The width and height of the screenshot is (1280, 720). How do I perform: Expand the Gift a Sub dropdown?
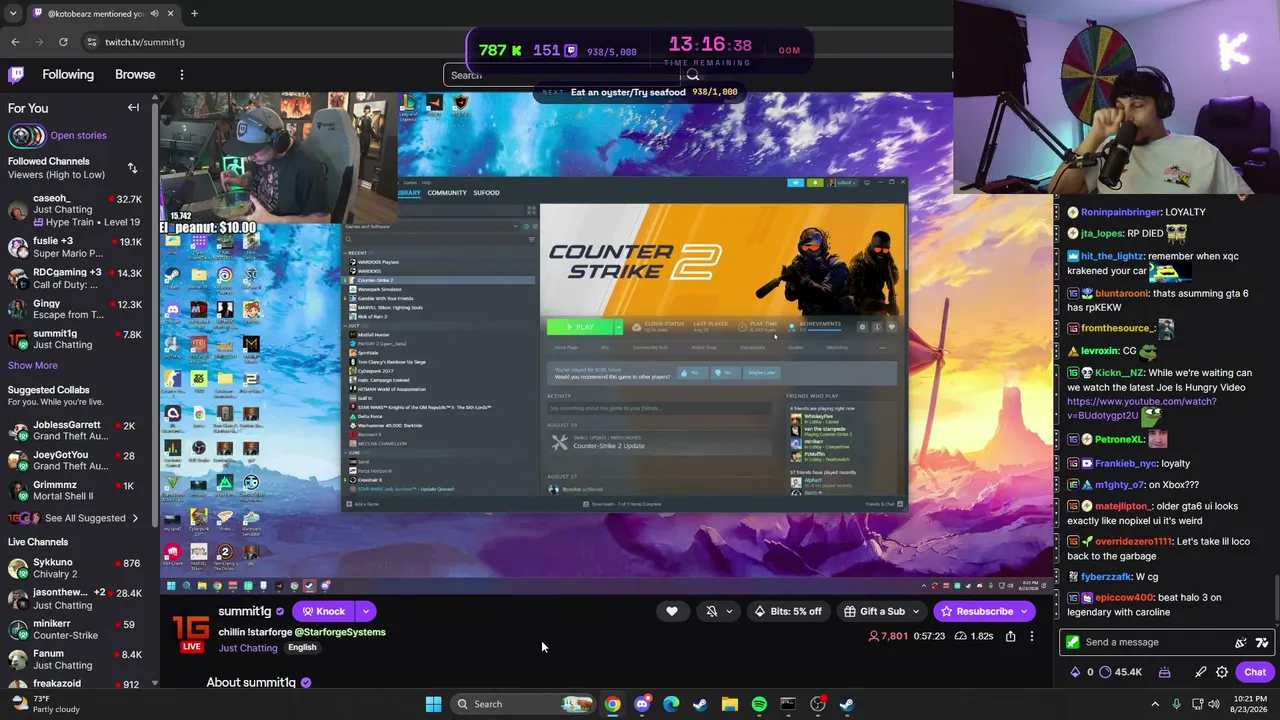(917, 611)
